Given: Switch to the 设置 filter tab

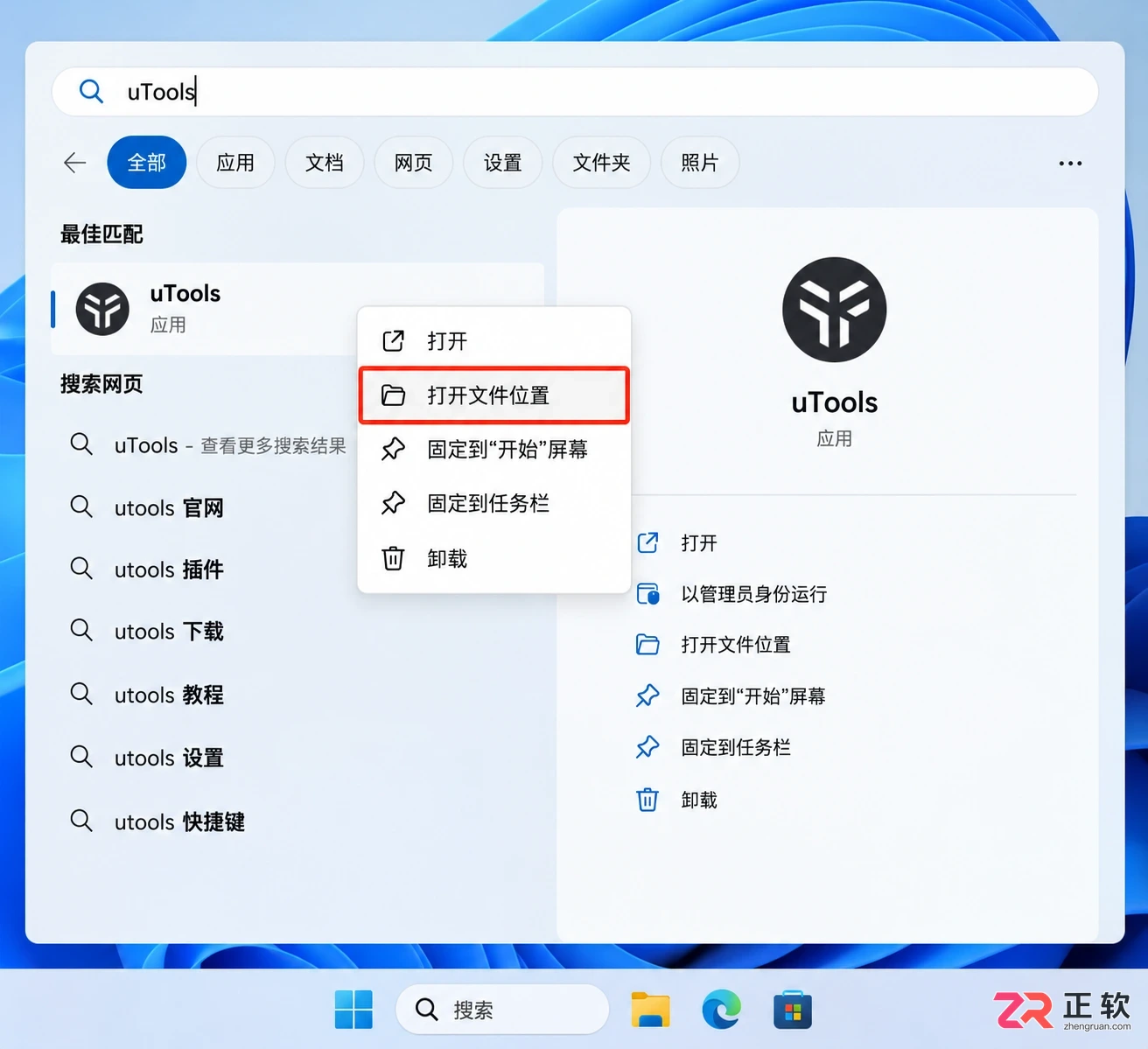Looking at the screenshot, I should [x=503, y=163].
